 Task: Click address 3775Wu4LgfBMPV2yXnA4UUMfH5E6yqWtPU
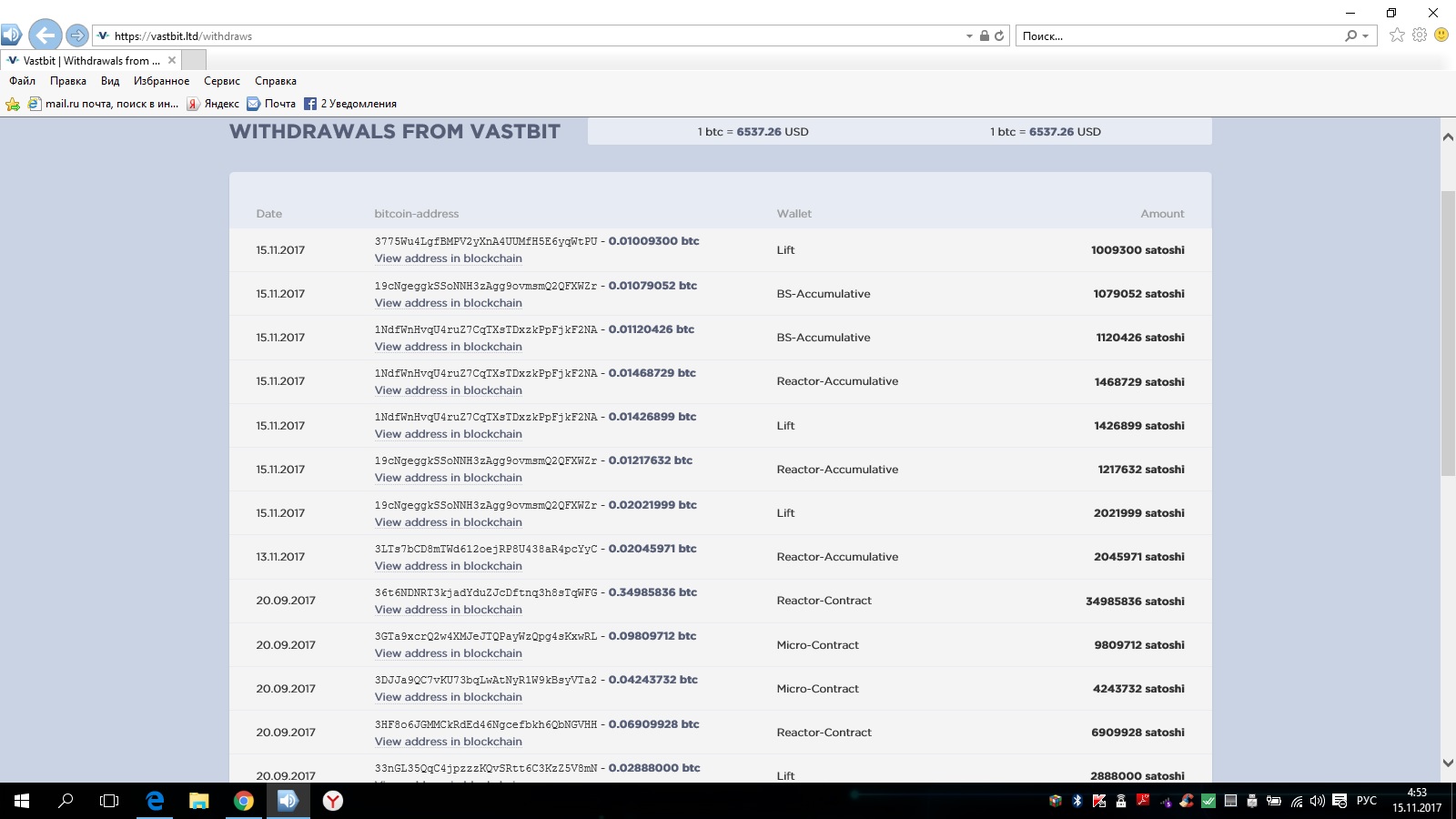point(486,241)
